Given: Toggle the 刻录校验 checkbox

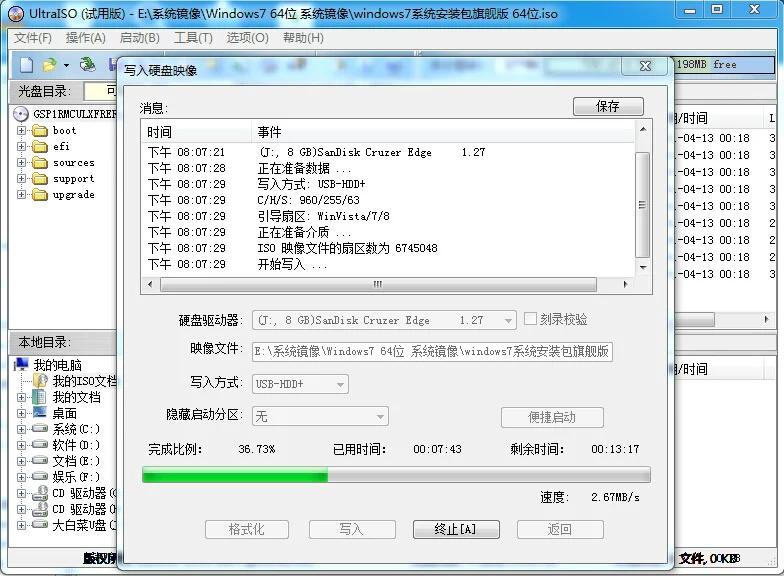Looking at the screenshot, I should coord(530,319).
